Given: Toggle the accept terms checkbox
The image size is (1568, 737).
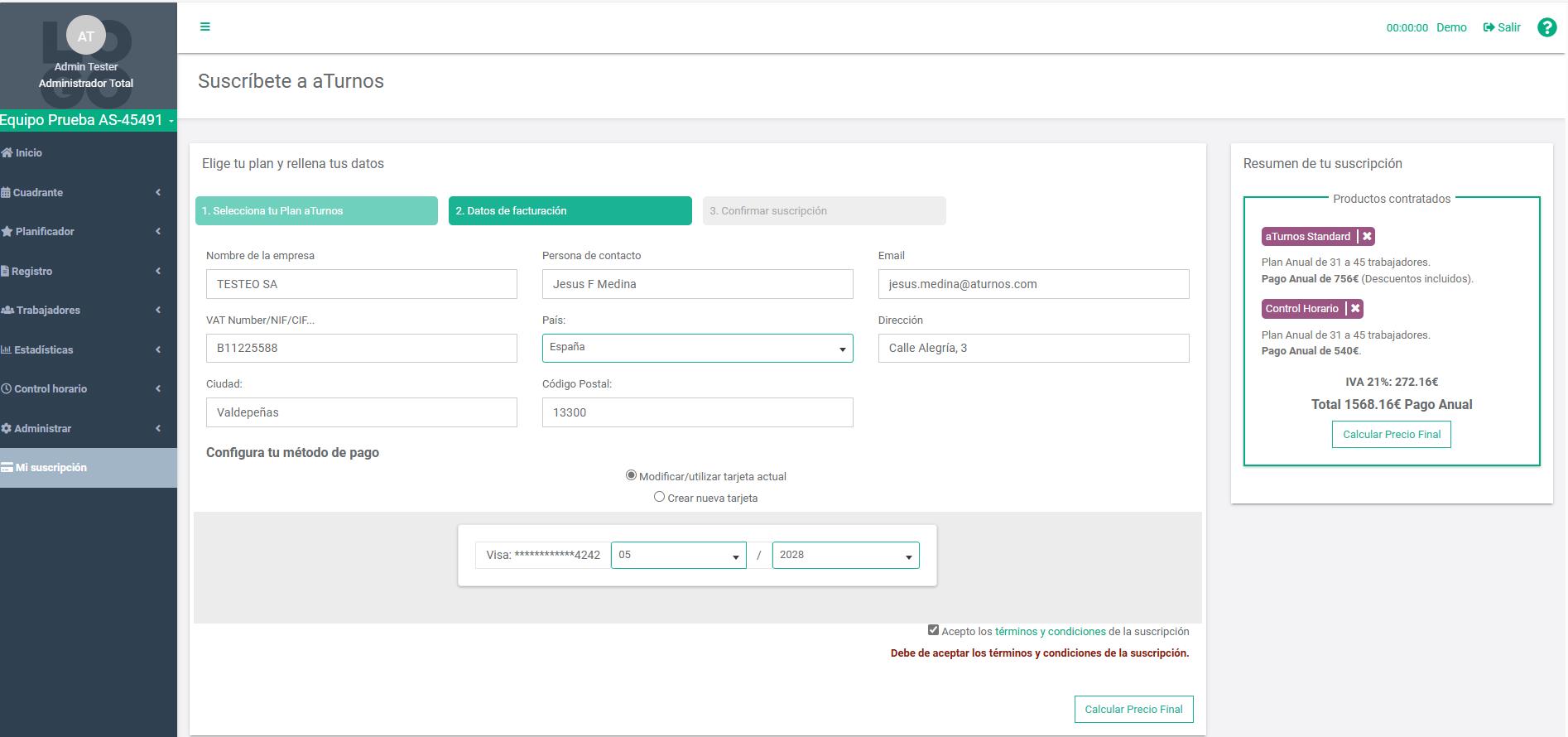Looking at the screenshot, I should 933,630.
